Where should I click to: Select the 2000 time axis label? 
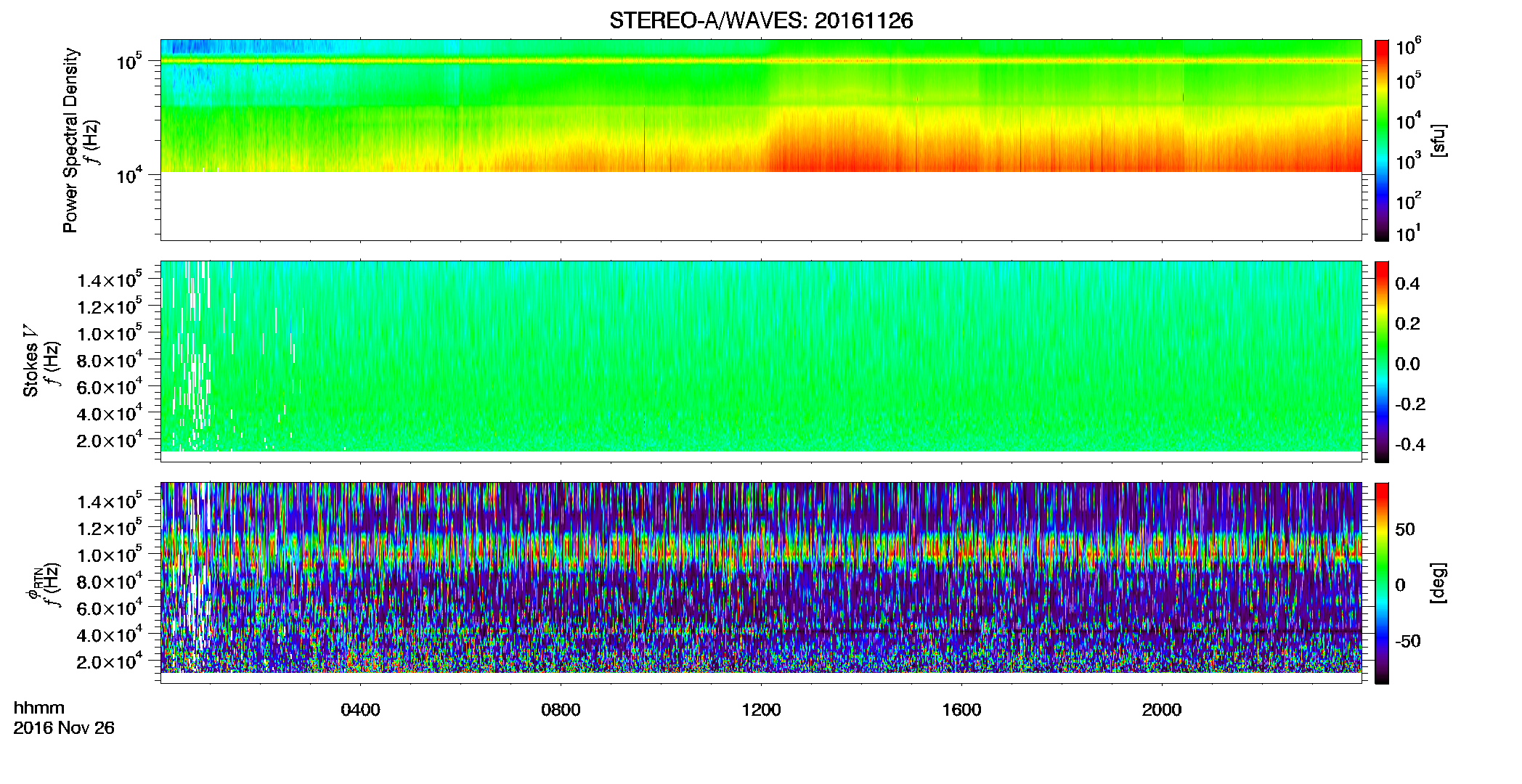tap(1162, 710)
